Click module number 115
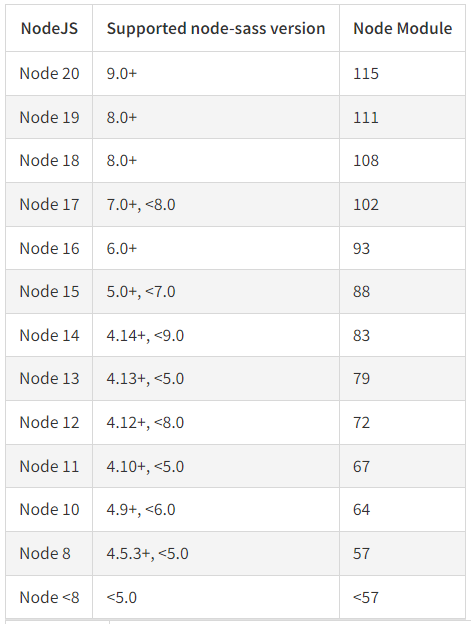 [x=366, y=74]
